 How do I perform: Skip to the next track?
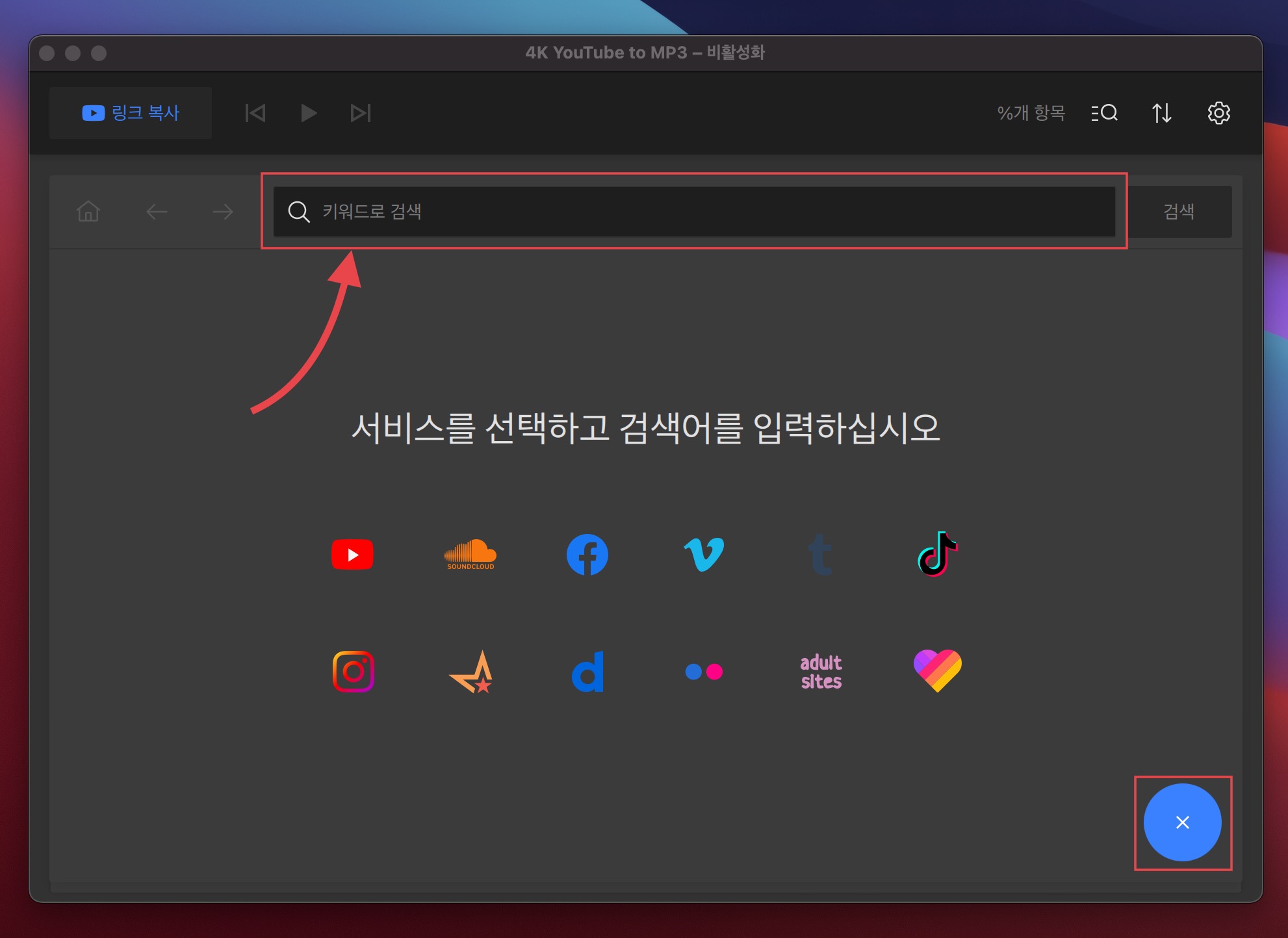point(361,113)
